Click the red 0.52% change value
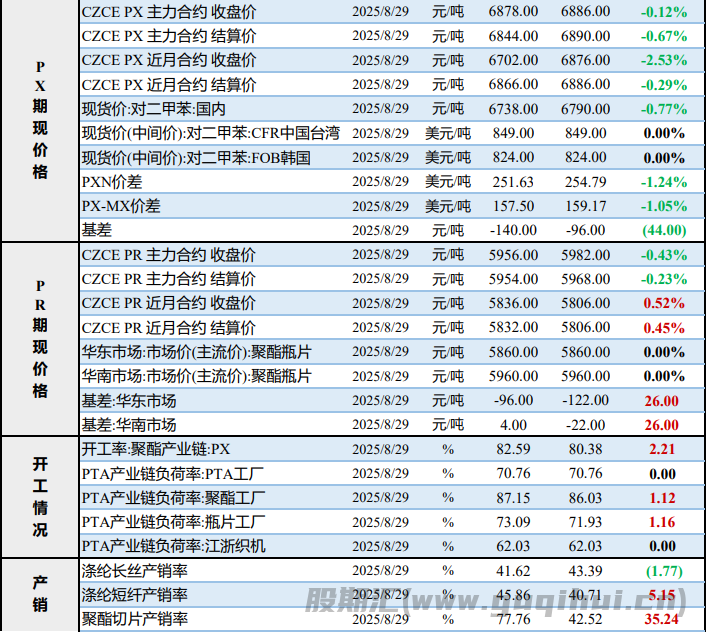706x632 pixels. (664, 303)
